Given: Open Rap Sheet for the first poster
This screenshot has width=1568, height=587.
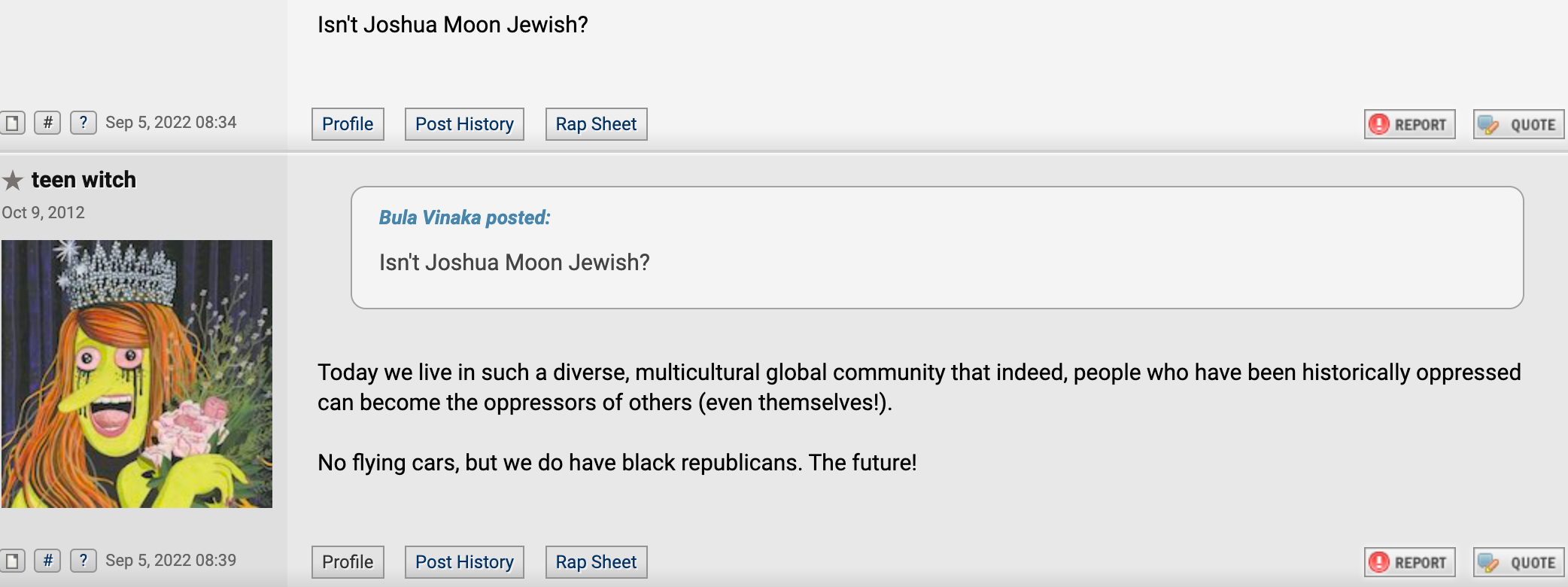Looking at the screenshot, I should coord(596,124).
